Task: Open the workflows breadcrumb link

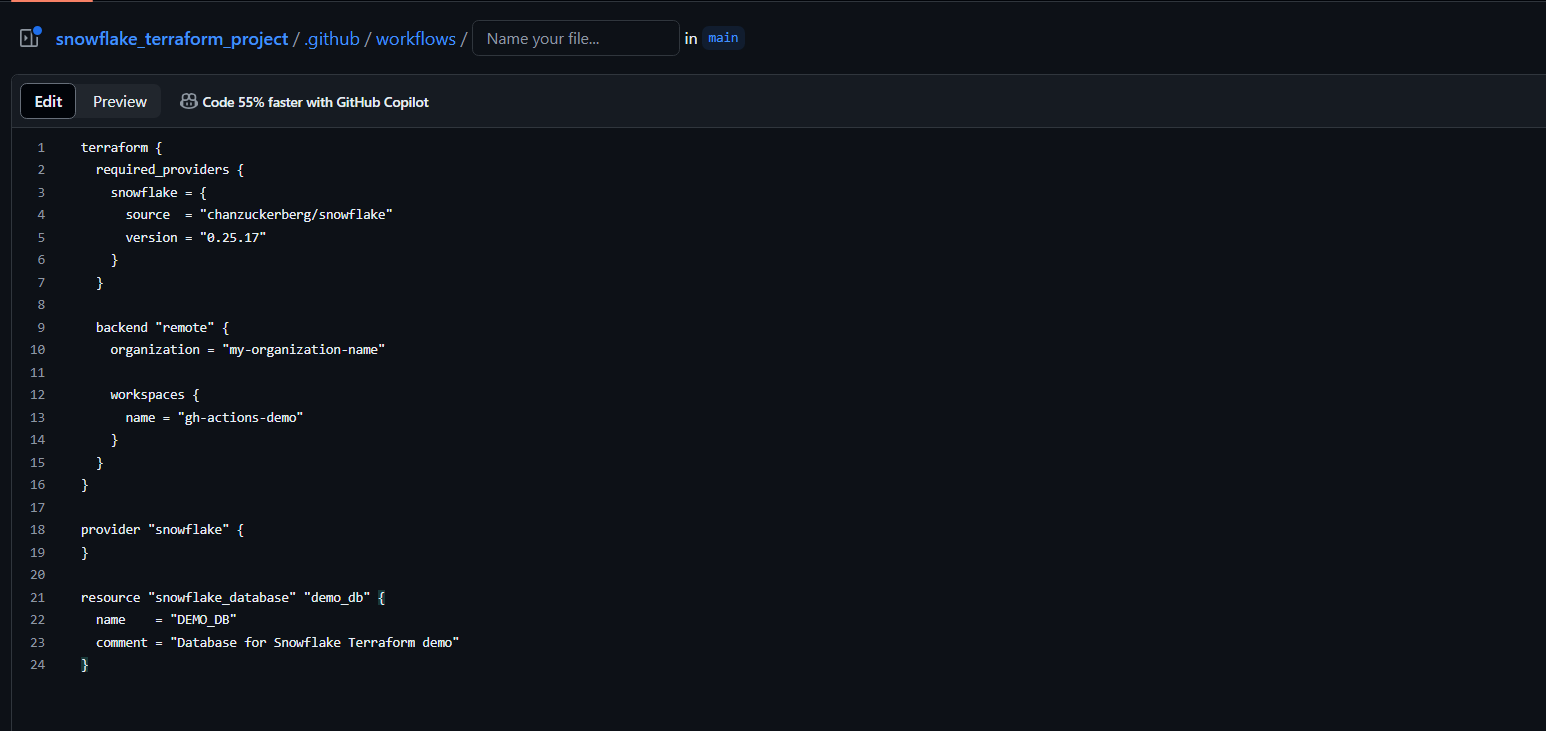Action: (x=415, y=38)
